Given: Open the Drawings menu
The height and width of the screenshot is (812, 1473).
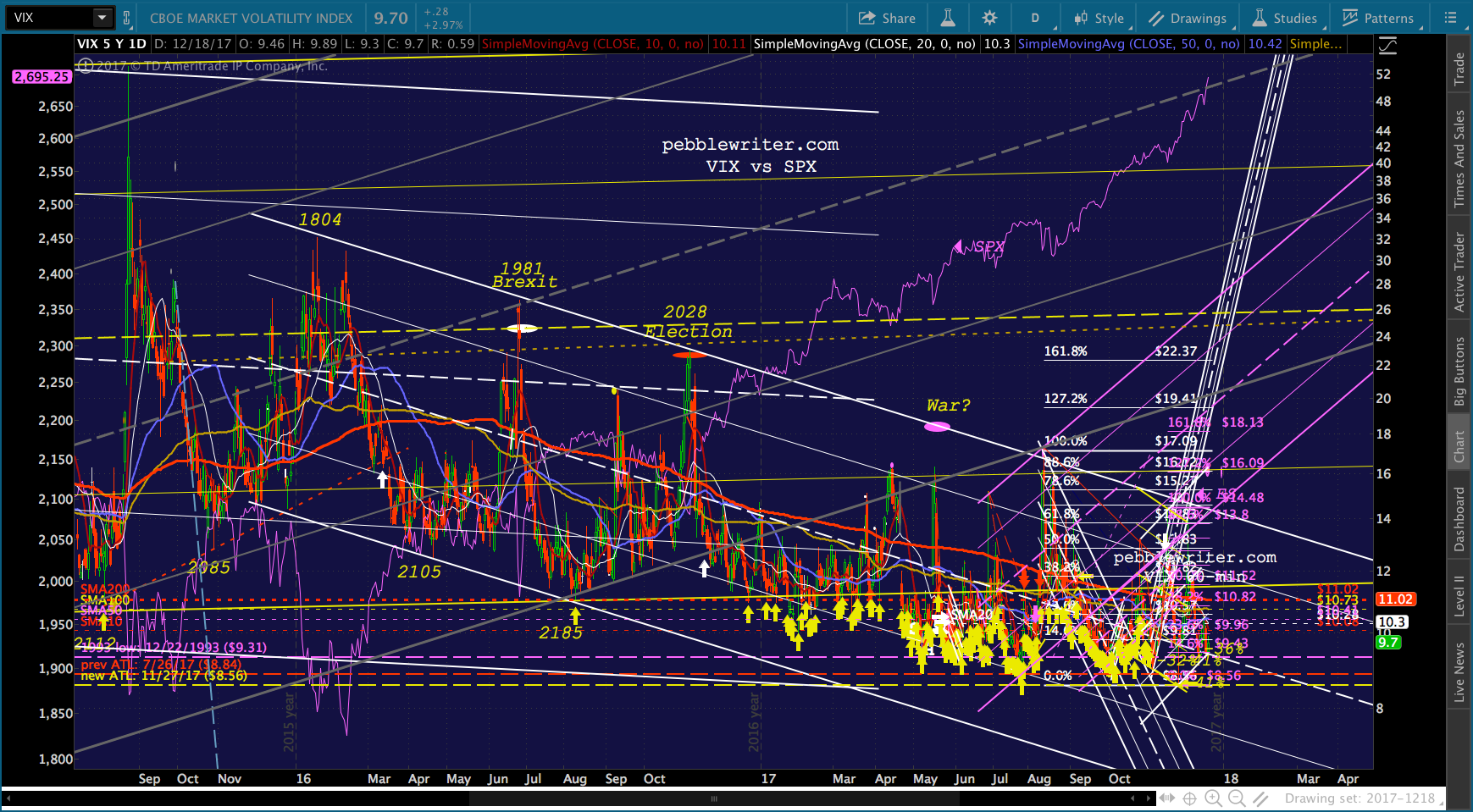Looking at the screenshot, I should point(1188,18).
